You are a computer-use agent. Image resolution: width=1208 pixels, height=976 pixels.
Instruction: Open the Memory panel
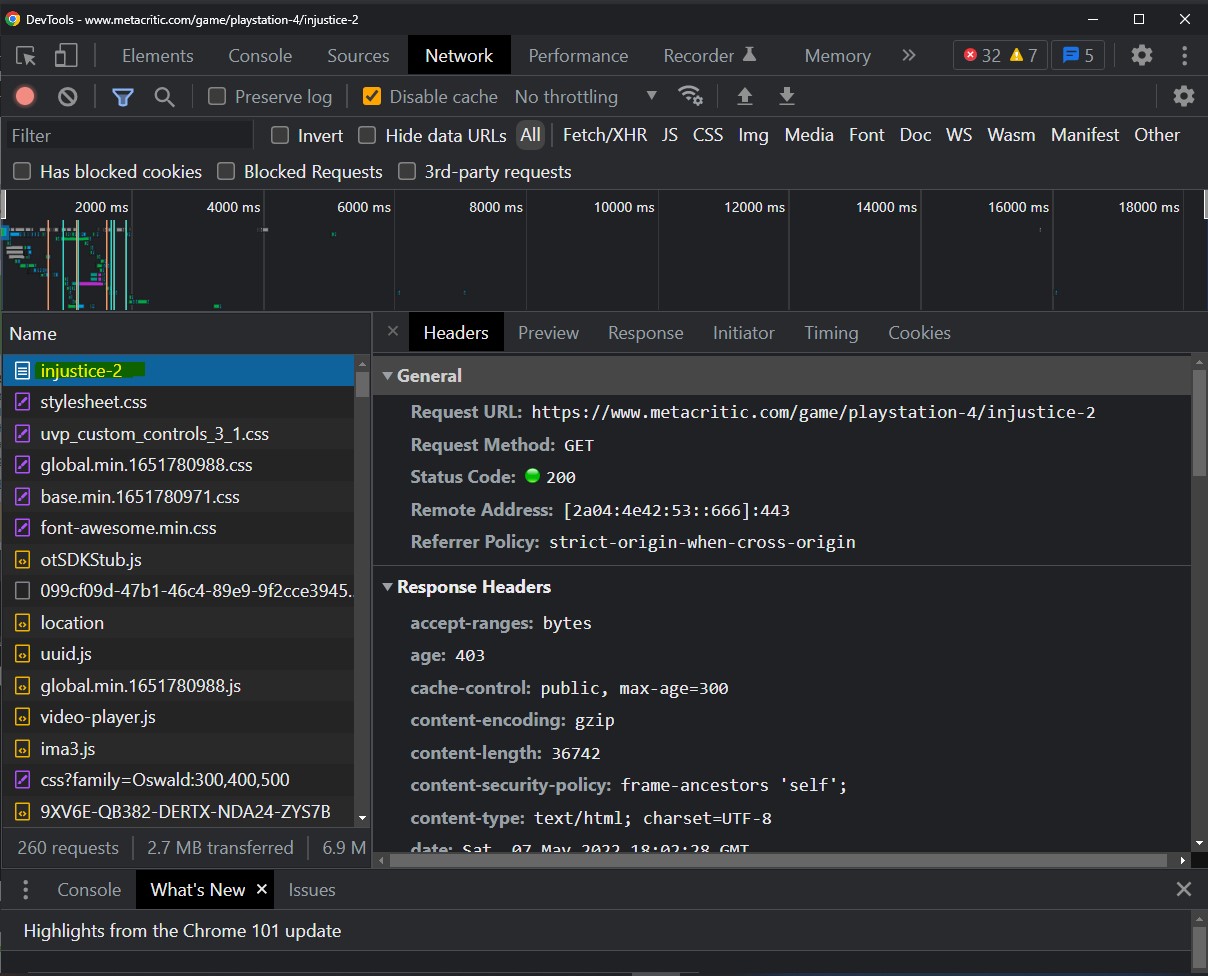tap(837, 55)
